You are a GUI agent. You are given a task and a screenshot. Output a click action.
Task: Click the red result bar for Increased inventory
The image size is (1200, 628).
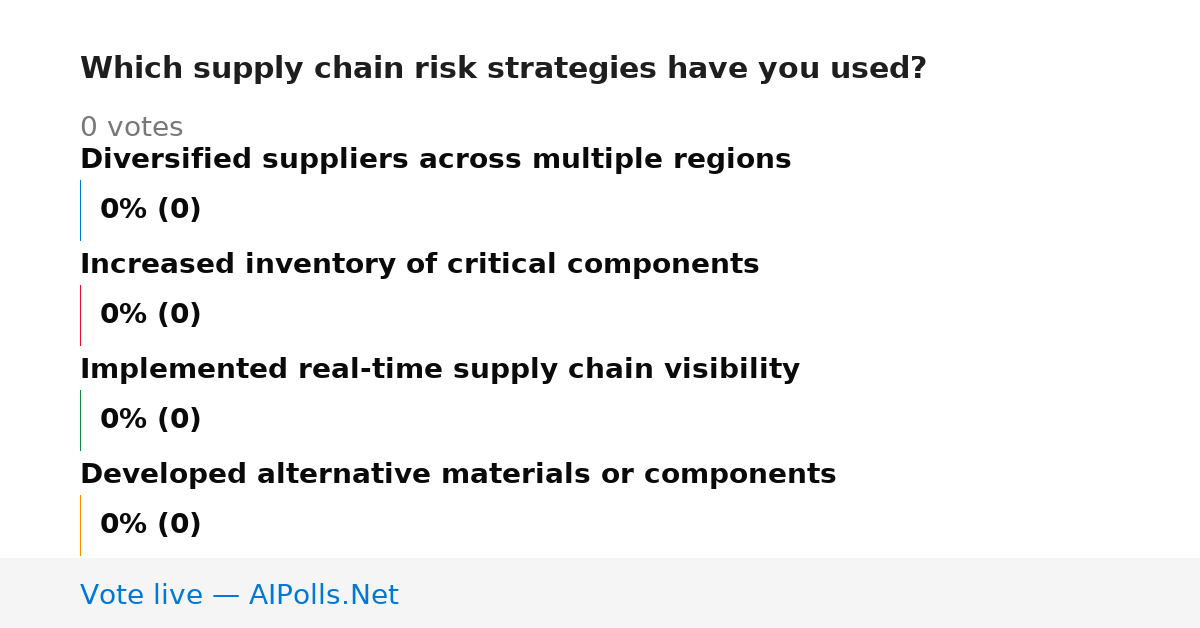(80, 315)
